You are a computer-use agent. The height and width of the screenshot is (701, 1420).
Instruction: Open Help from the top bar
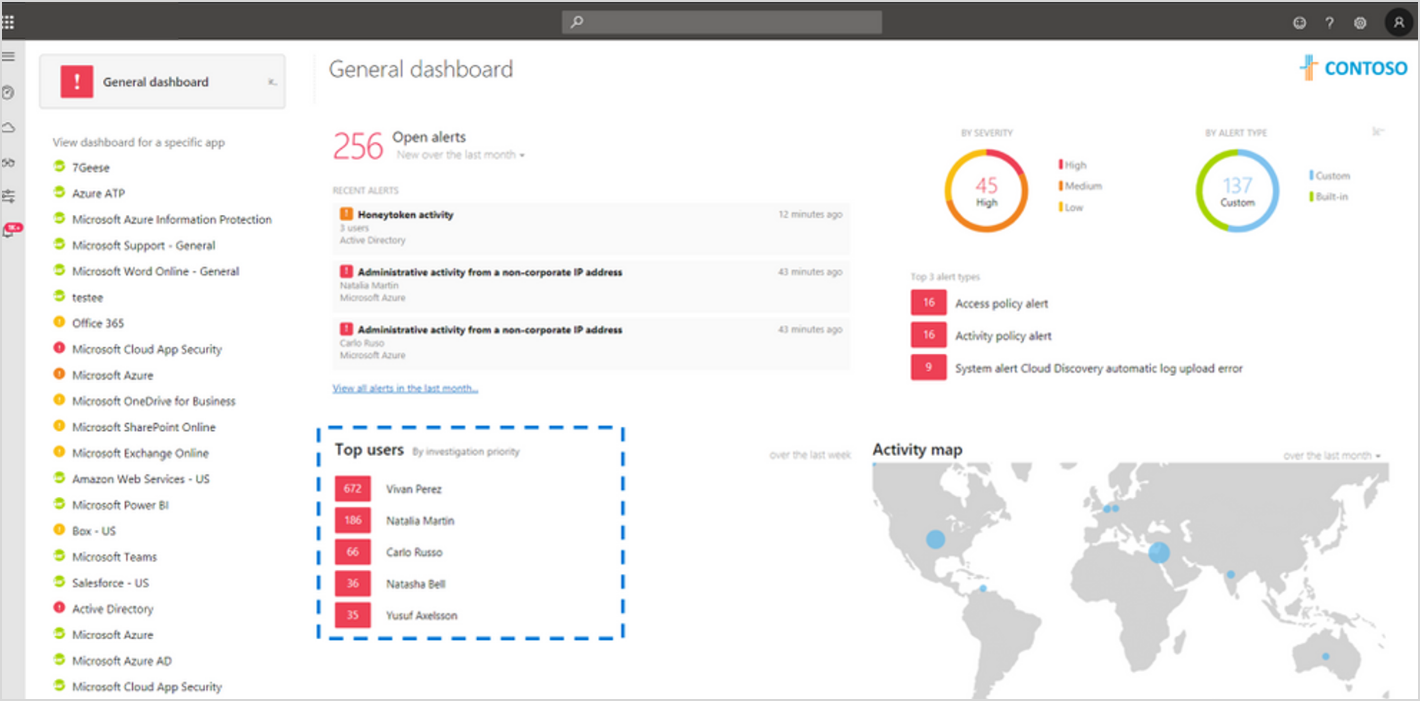coord(1330,22)
